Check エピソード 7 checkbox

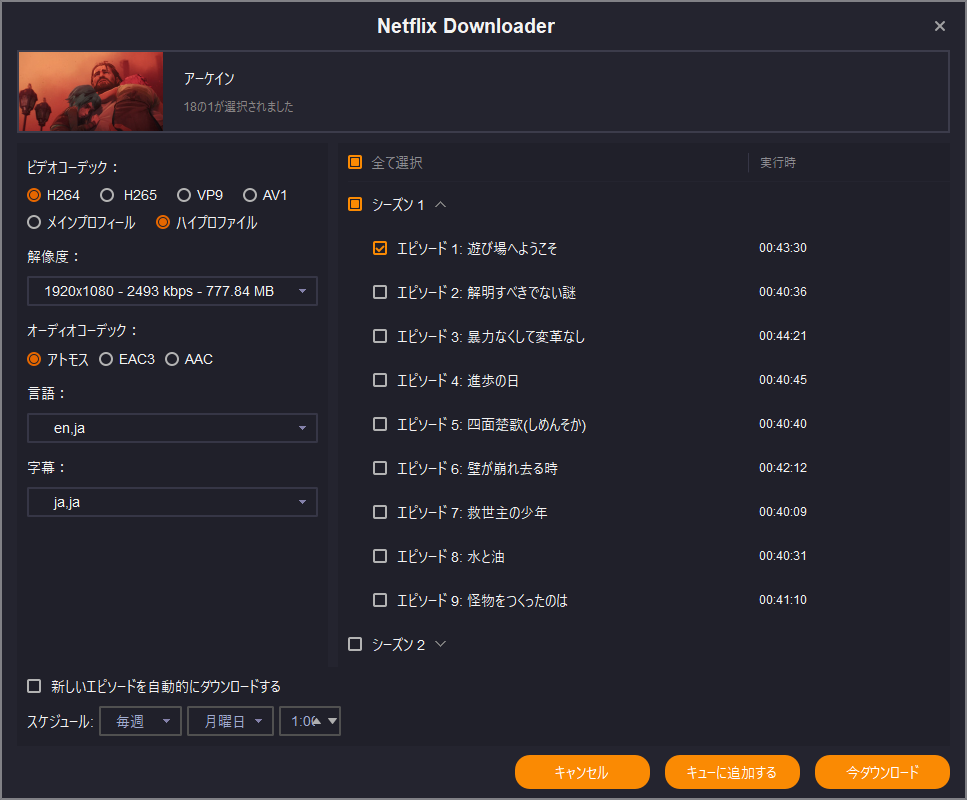[380, 512]
